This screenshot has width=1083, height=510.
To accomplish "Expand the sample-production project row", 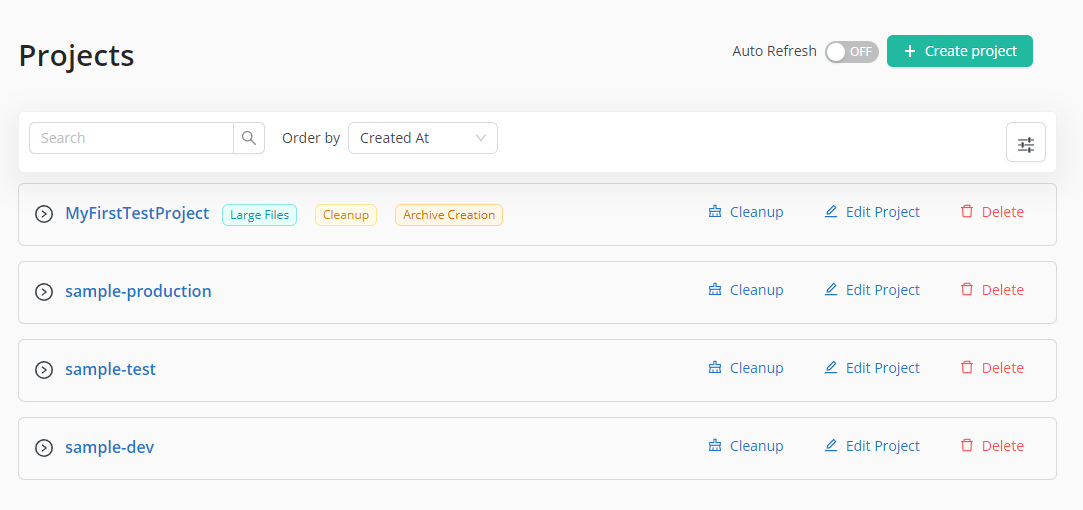I will click(44, 292).
